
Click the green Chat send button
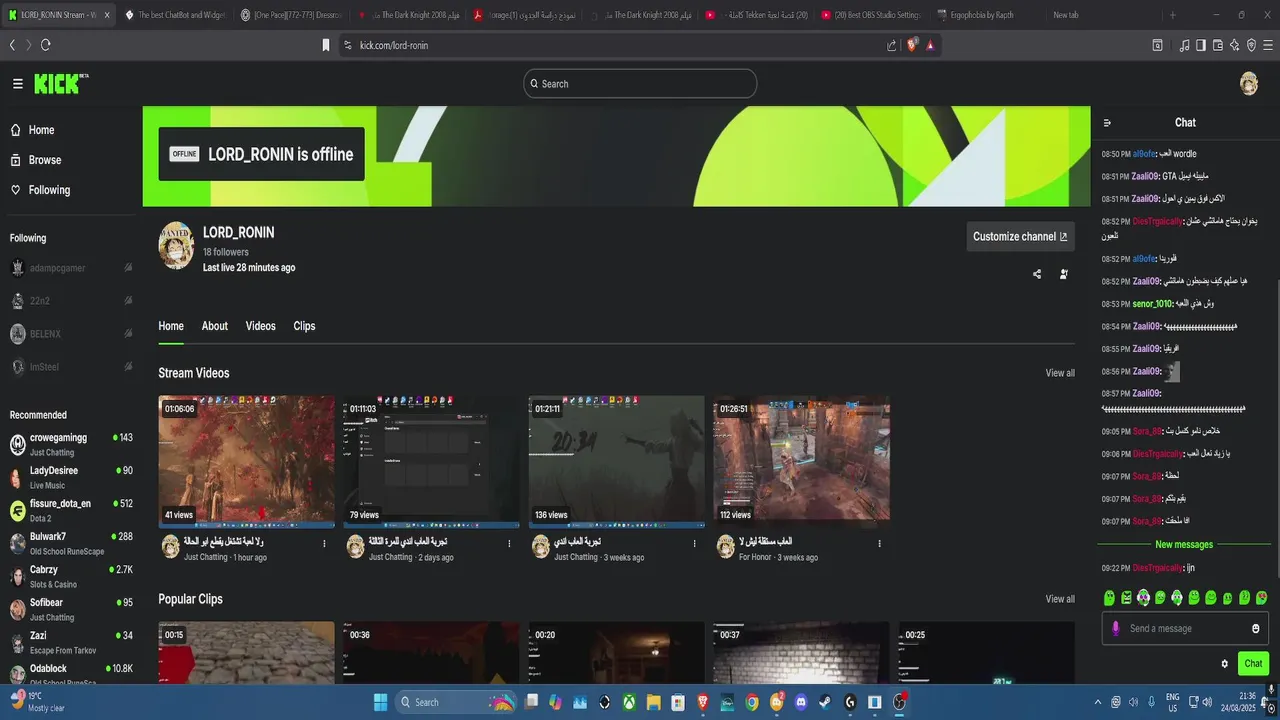pyautogui.click(x=1253, y=664)
